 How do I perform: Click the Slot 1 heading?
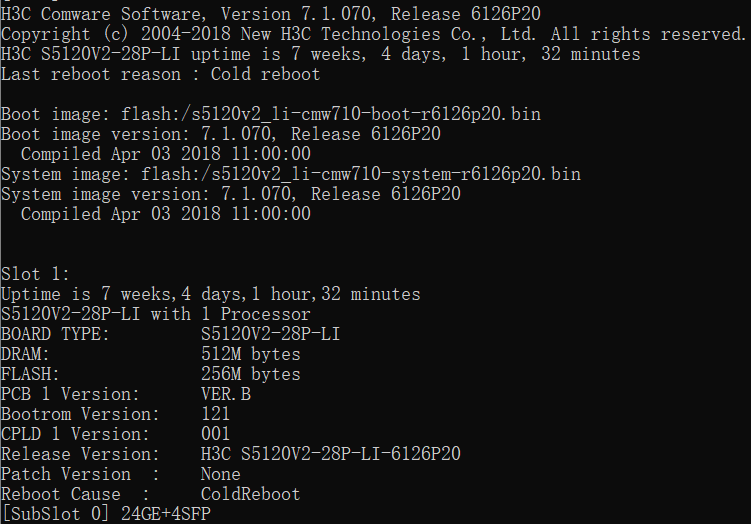[x=36, y=274]
